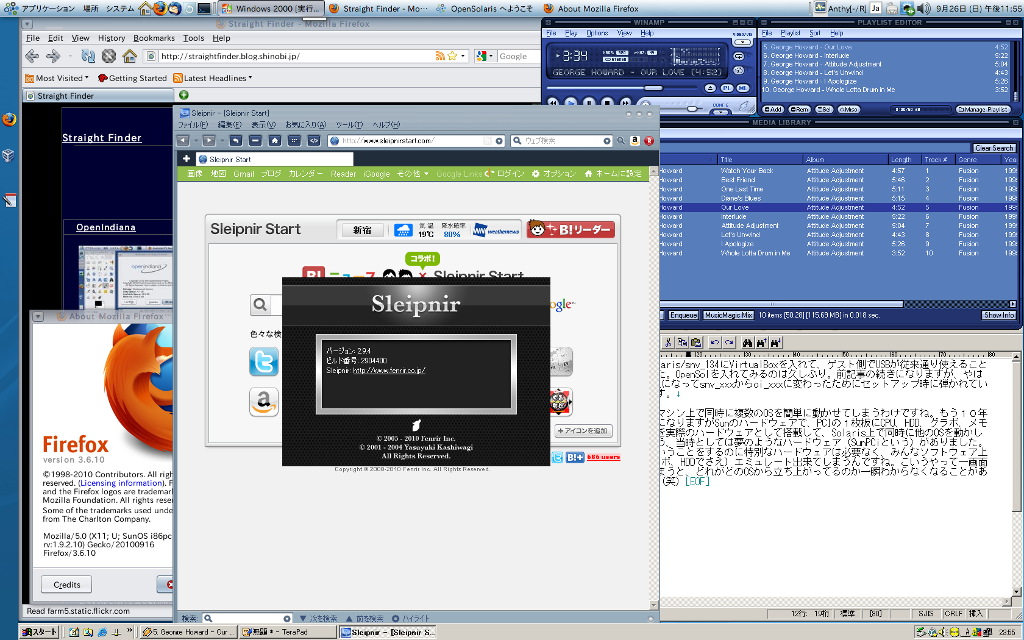Click Enqueue button in Media Library
Viewport: 1024px width, 640px height.
point(683,315)
